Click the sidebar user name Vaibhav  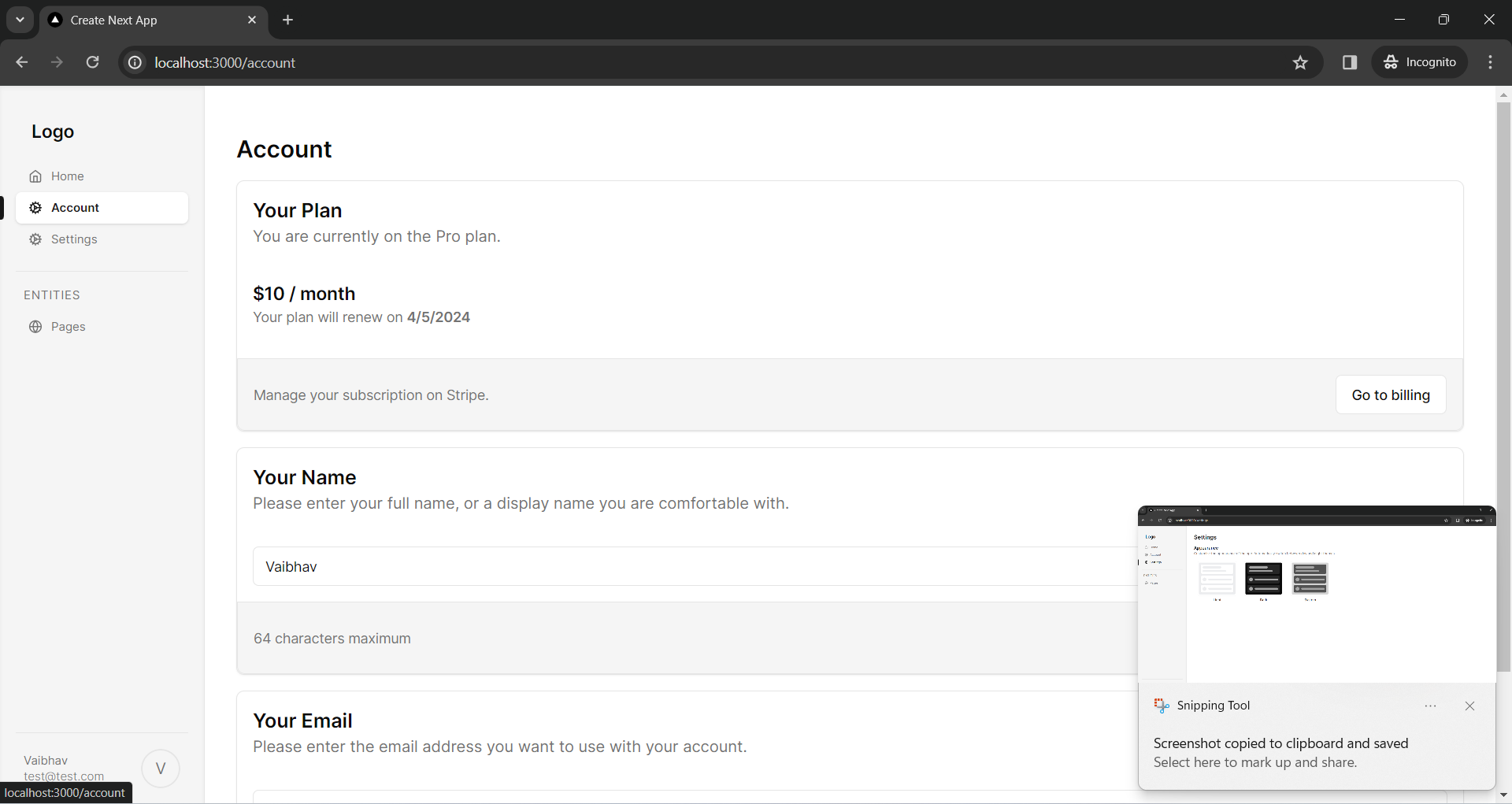click(46, 760)
